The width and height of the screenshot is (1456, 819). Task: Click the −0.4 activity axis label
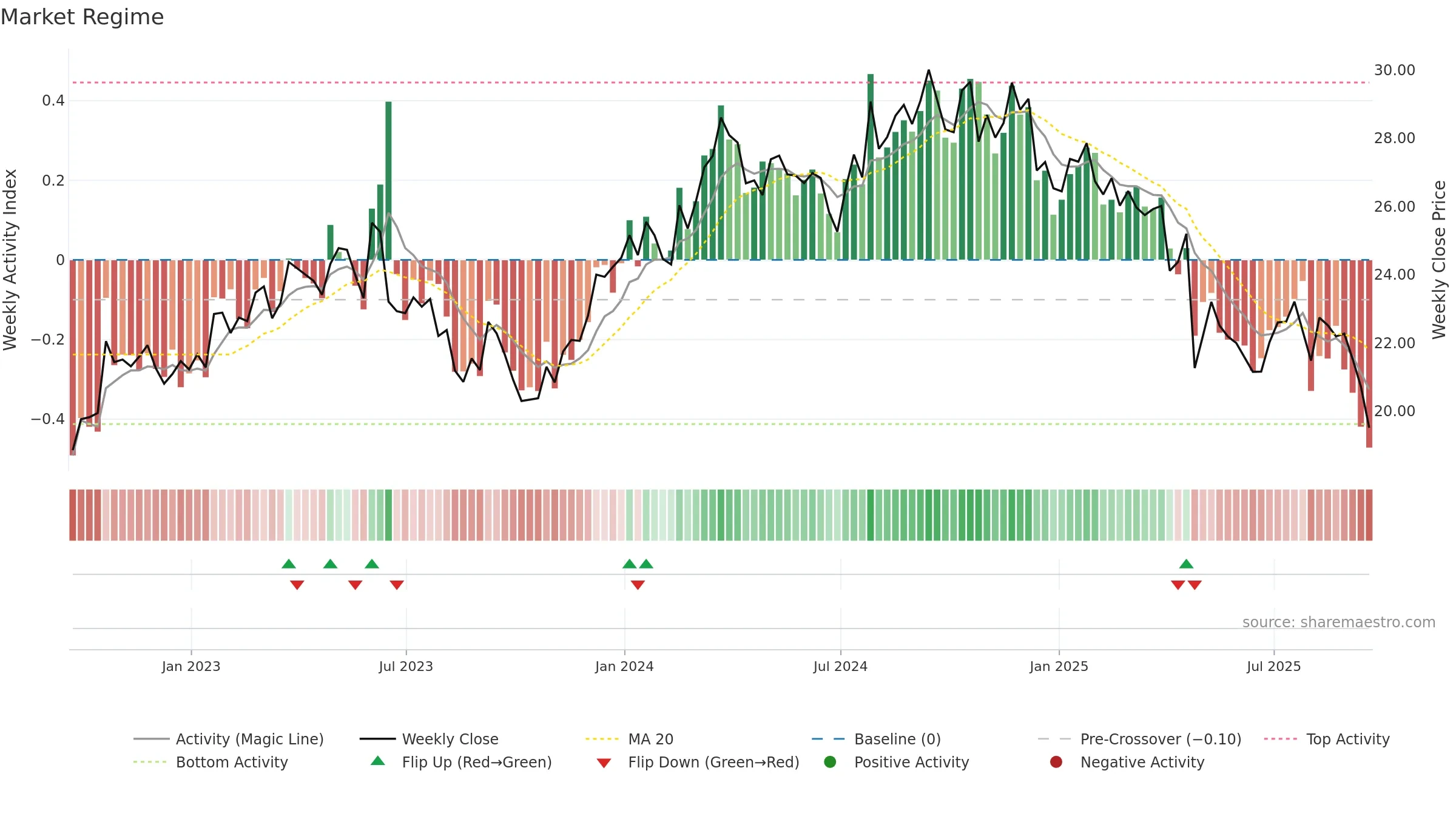[x=47, y=419]
